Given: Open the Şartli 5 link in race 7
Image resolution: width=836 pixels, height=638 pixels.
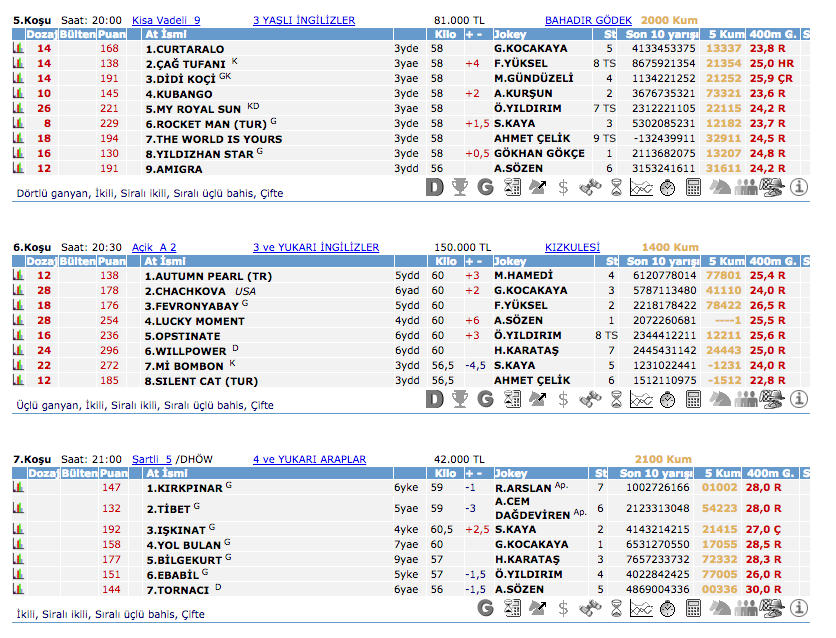Looking at the screenshot, I should click(153, 459).
